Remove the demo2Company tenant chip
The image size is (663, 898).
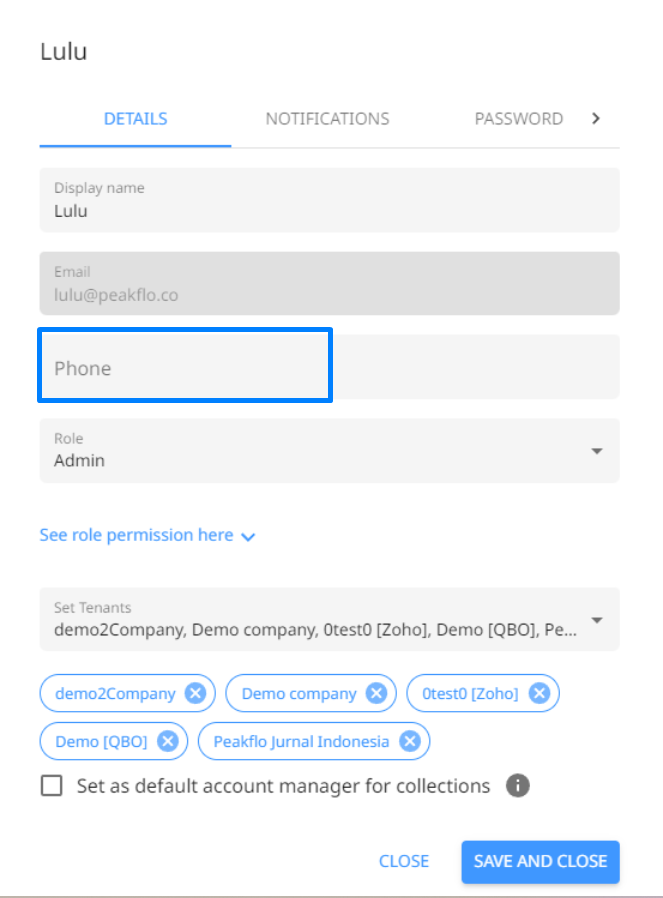tap(196, 692)
